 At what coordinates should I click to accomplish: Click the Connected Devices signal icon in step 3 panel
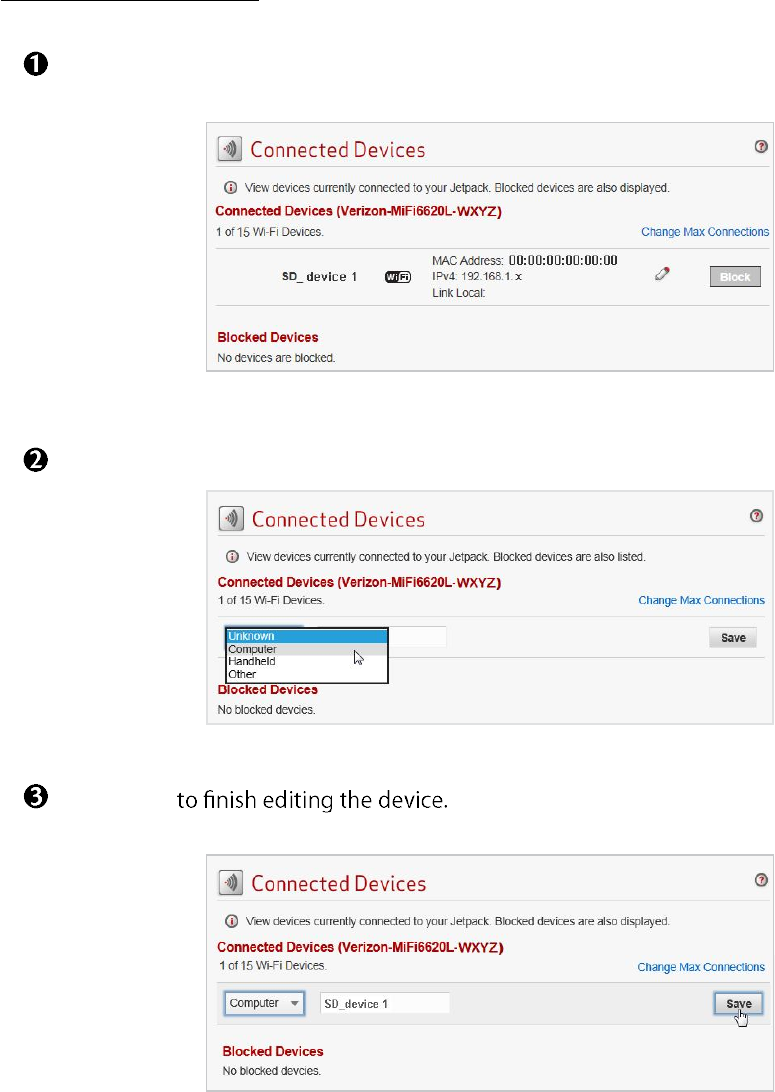pyautogui.click(x=232, y=884)
